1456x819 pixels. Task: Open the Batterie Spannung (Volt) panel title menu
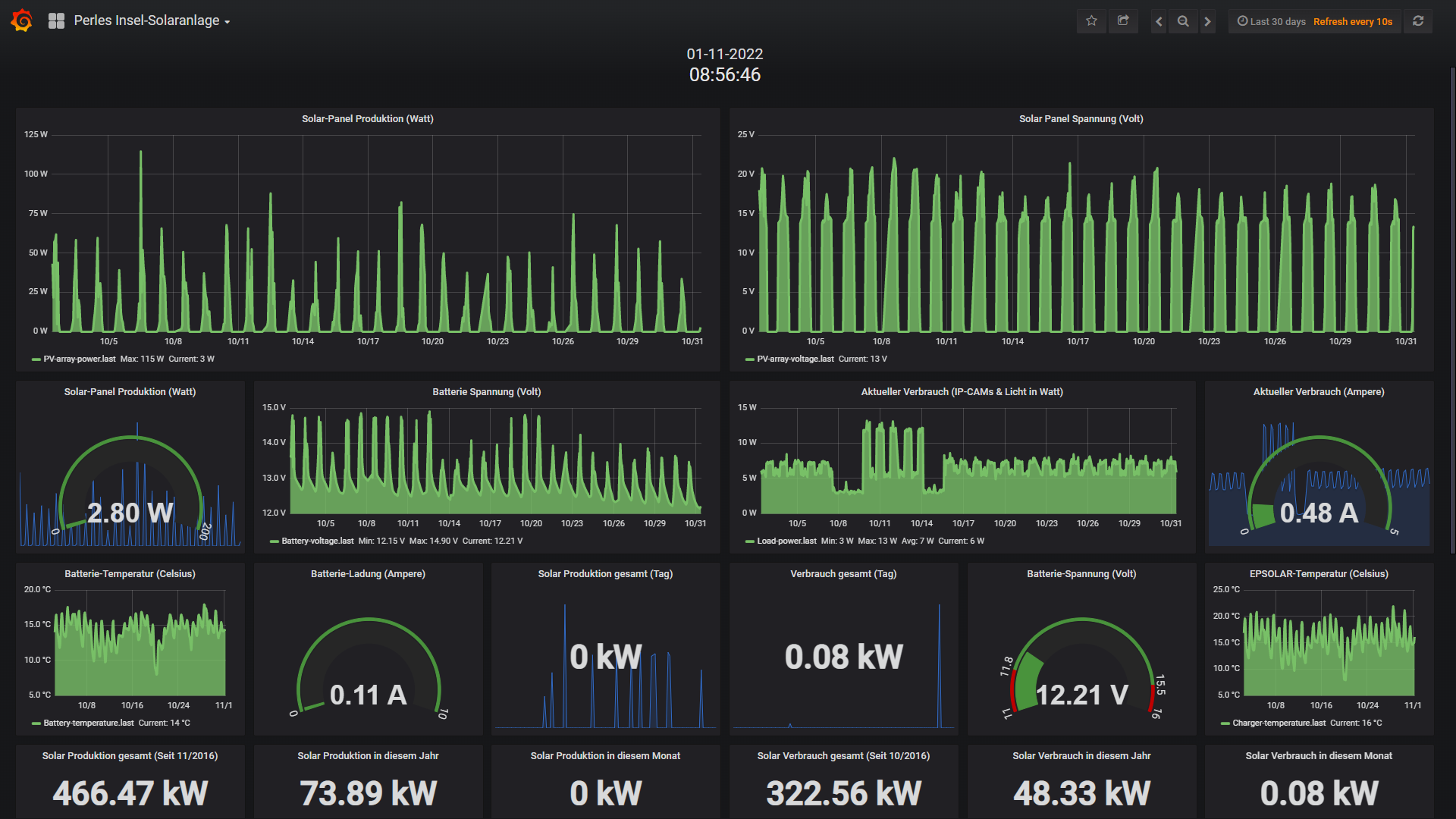coord(486,392)
